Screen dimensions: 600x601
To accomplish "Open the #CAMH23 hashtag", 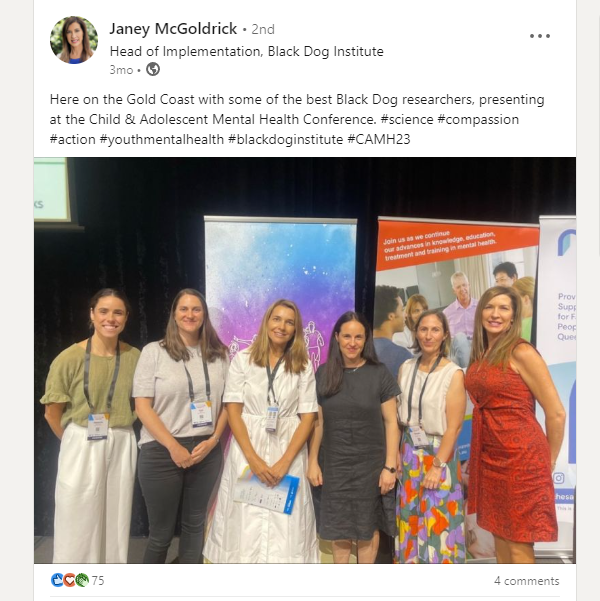I will click(x=379, y=139).
